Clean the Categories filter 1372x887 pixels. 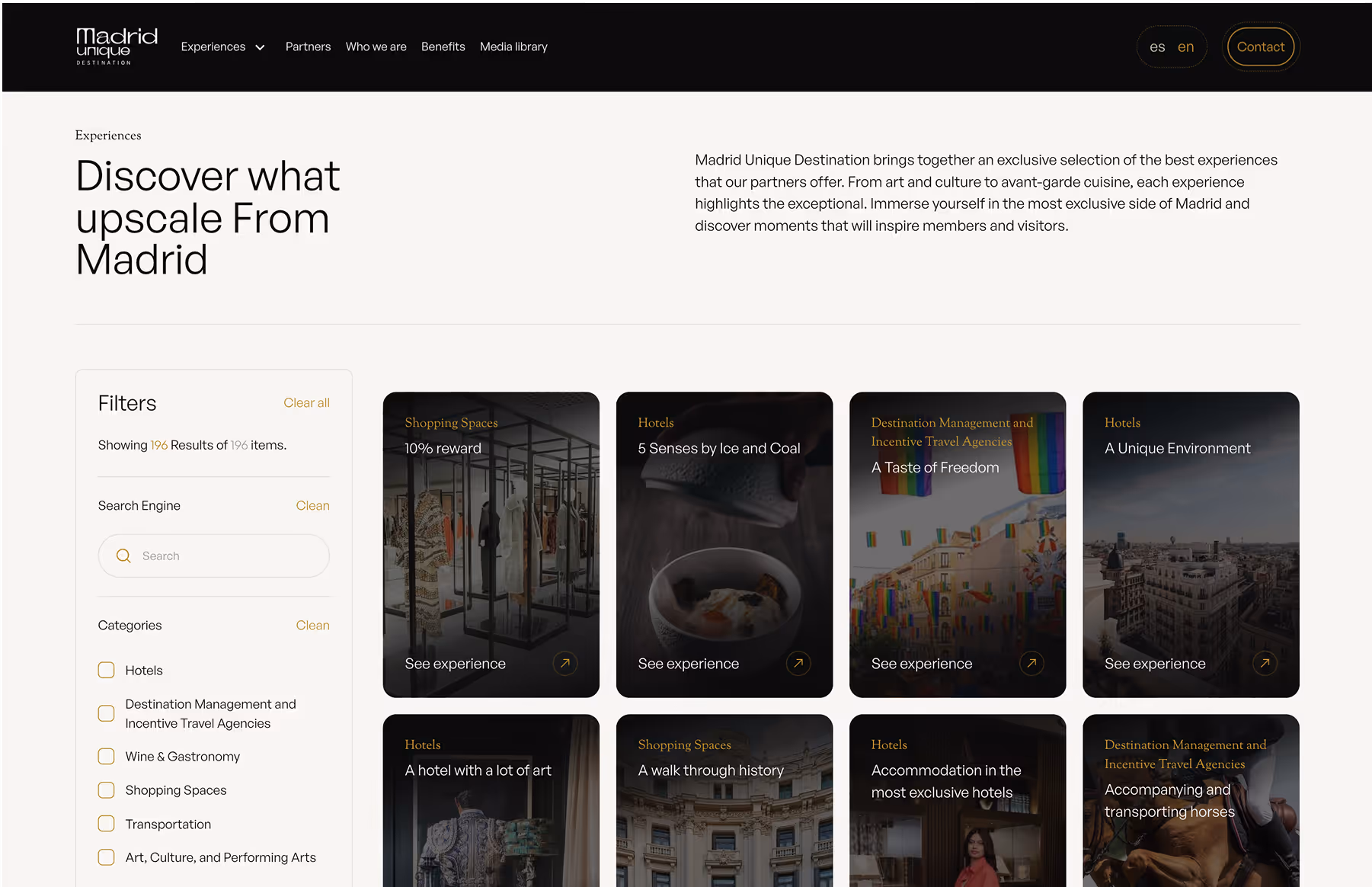point(312,625)
